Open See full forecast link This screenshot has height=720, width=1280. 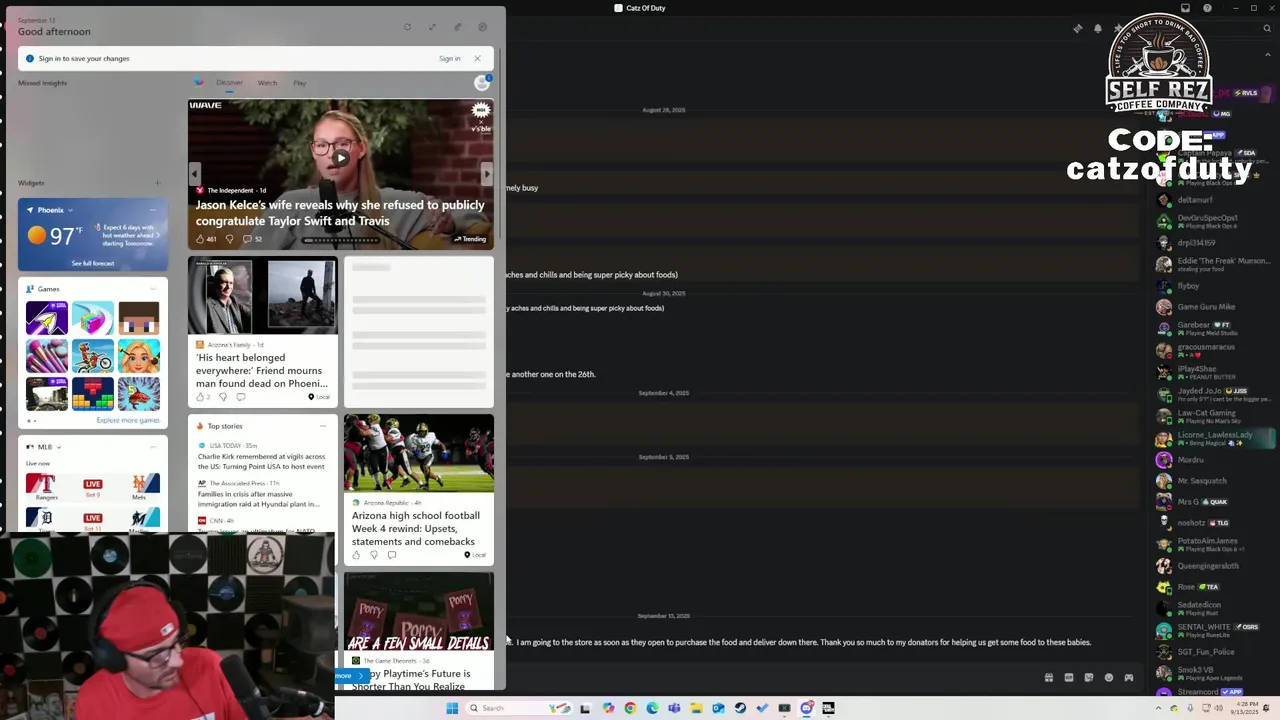coord(92,263)
